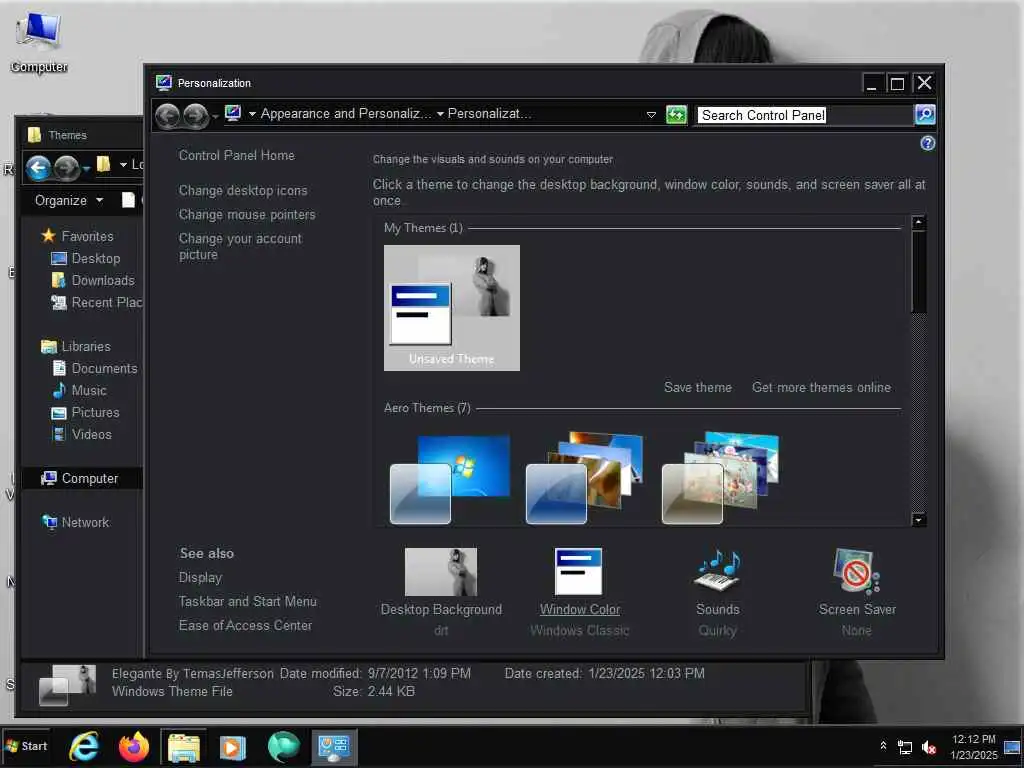Open Taskbar and Start Menu link
This screenshot has width=1024, height=768.
[x=248, y=601]
